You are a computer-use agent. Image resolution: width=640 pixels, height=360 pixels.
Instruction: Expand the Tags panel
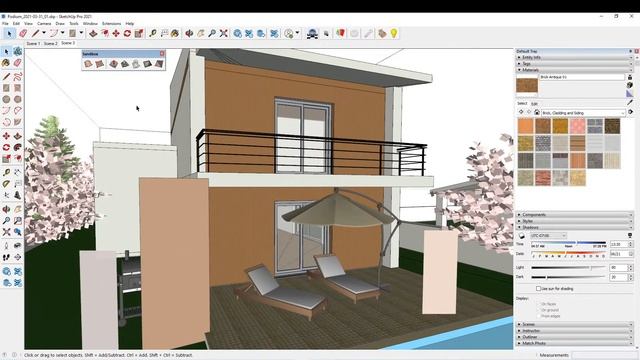(x=575, y=64)
